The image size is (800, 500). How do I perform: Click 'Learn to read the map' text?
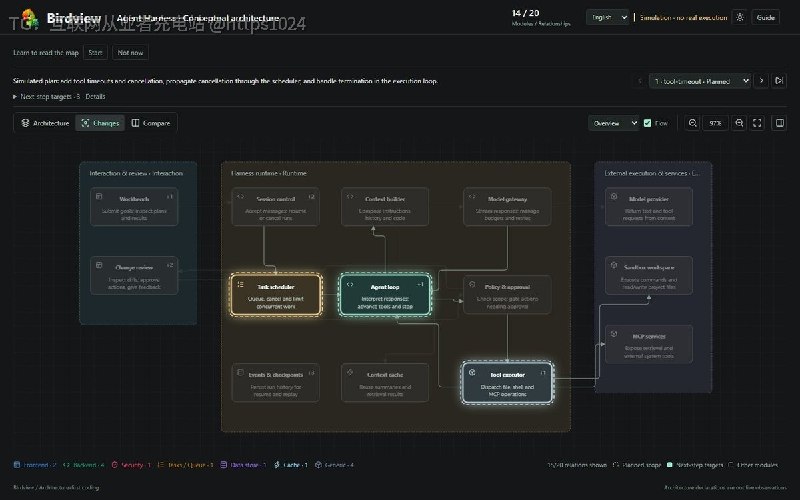(45, 53)
